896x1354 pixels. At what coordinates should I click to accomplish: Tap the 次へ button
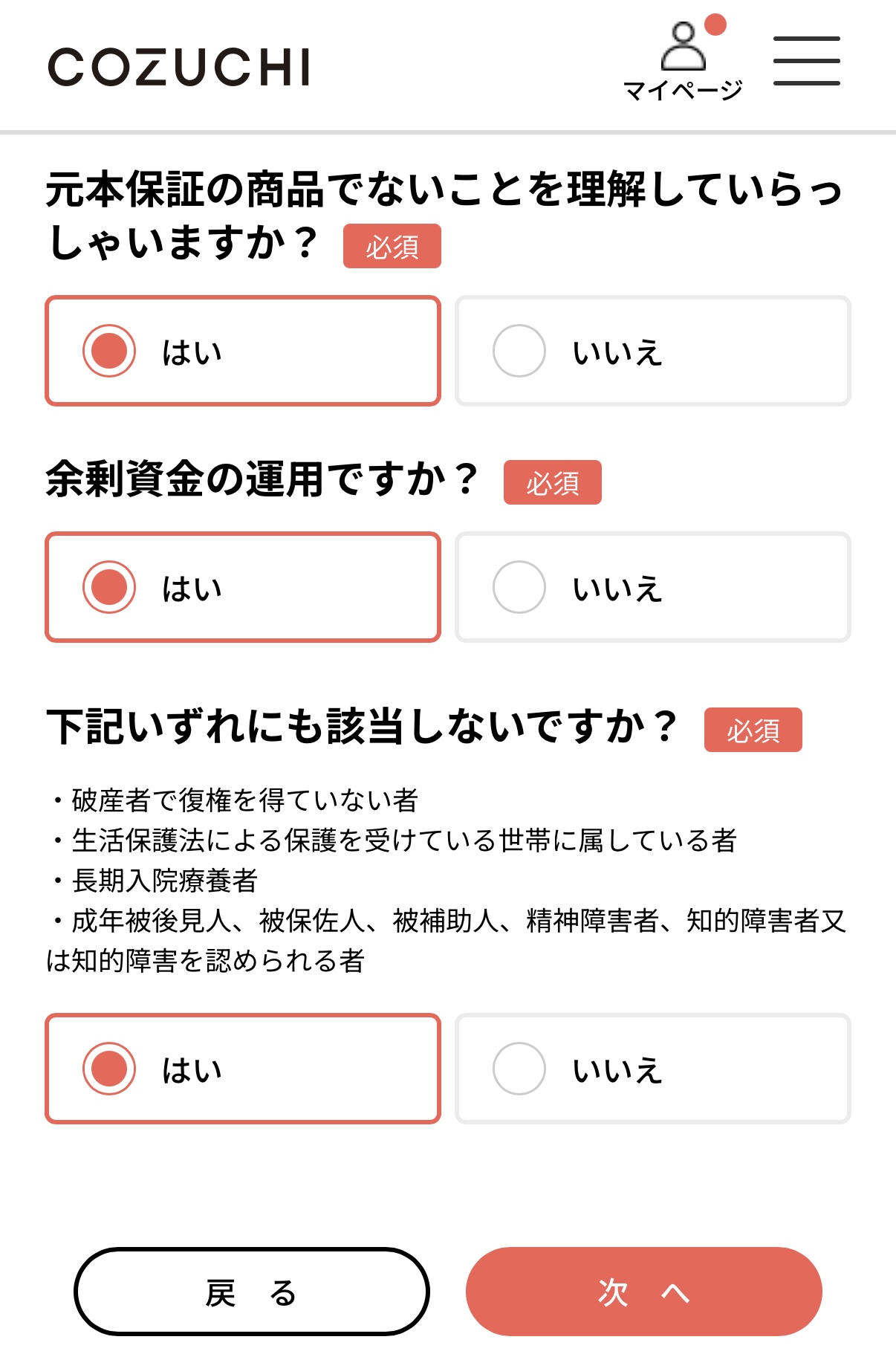[643, 1292]
